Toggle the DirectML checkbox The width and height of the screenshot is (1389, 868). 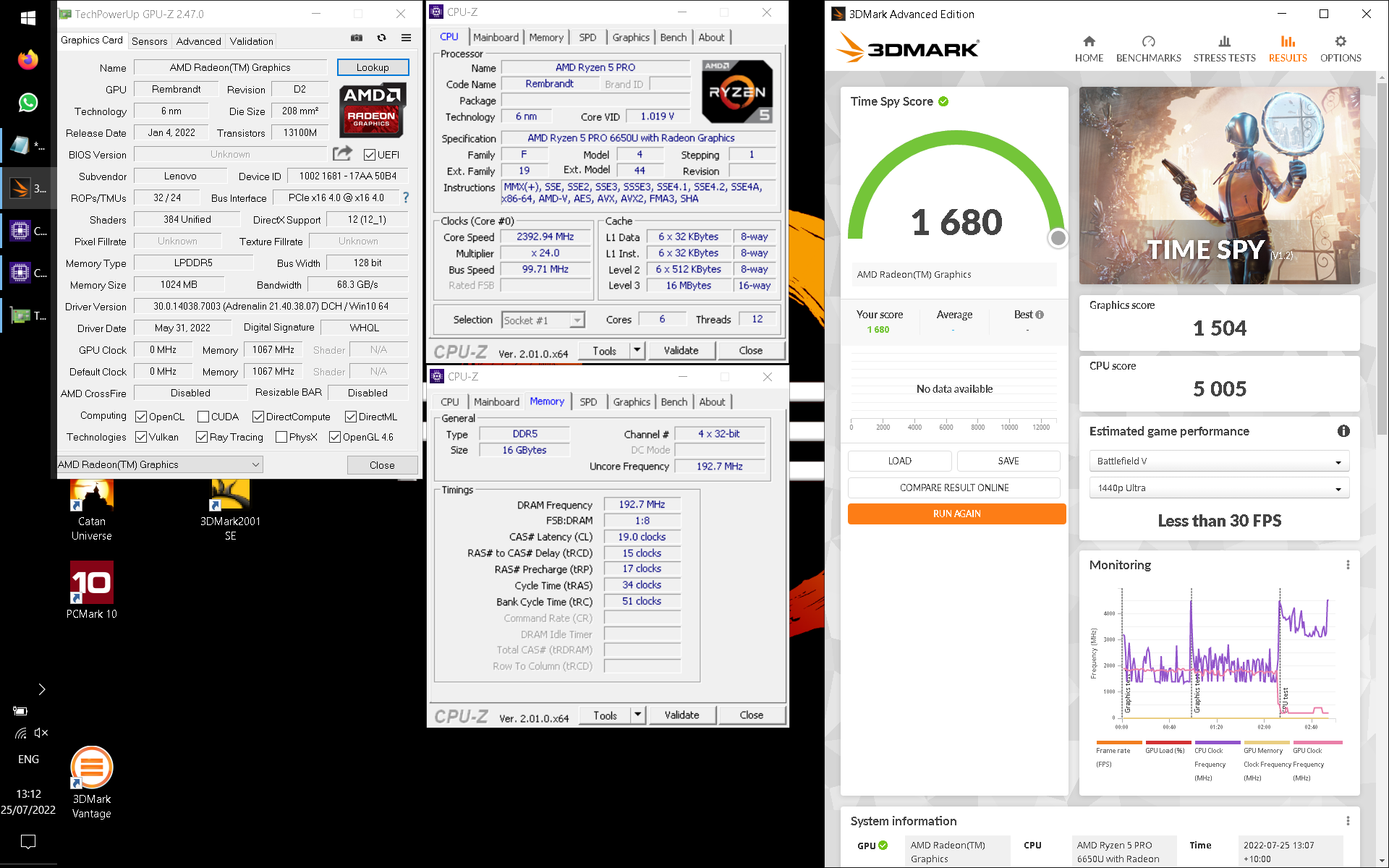pyautogui.click(x=351, y=417)
